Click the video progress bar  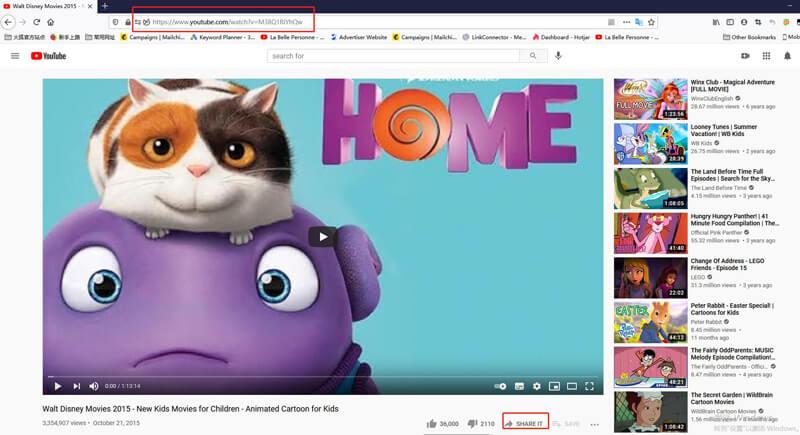[x=322, y=376]
